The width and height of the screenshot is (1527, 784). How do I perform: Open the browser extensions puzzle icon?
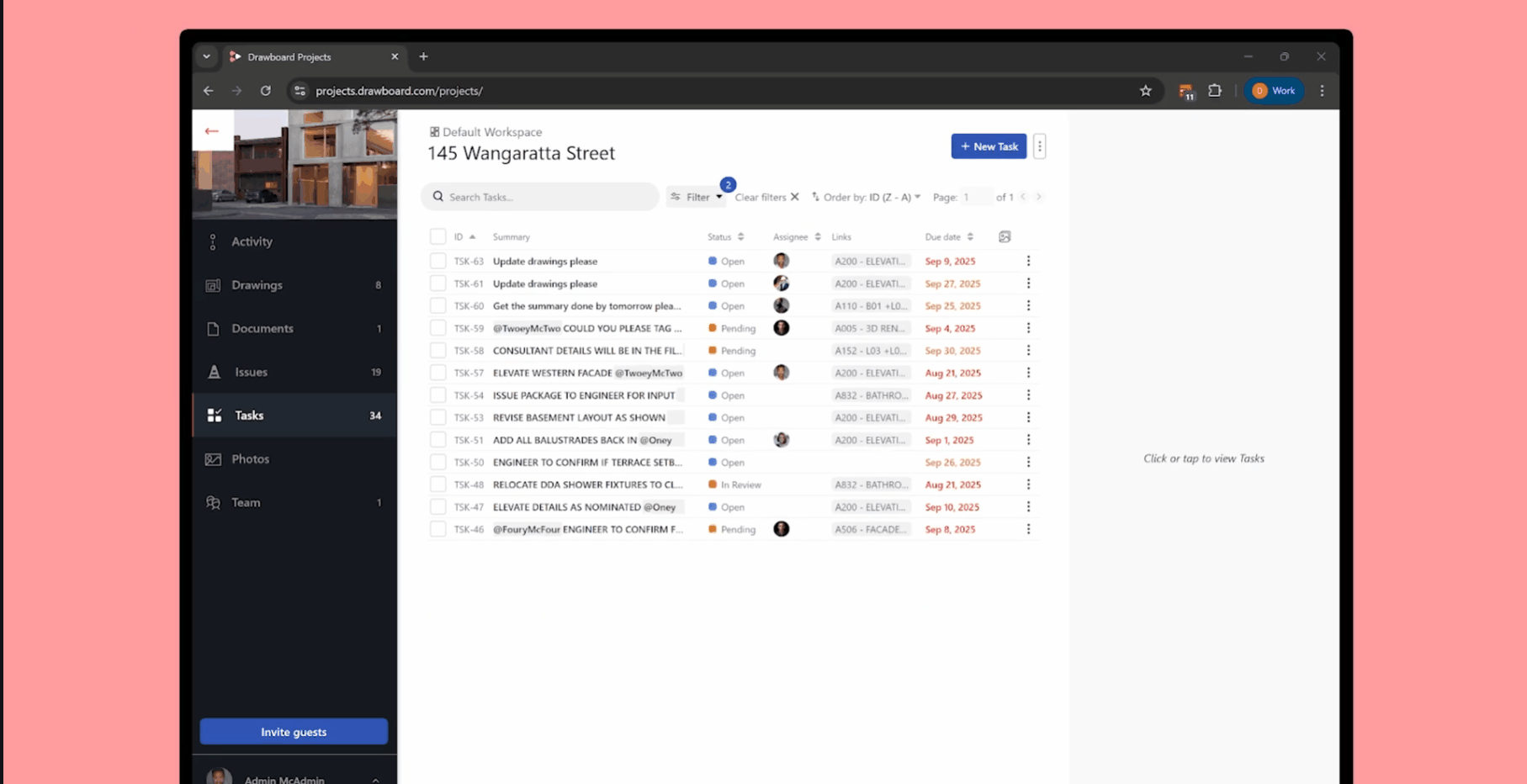tap(1215, 91)
